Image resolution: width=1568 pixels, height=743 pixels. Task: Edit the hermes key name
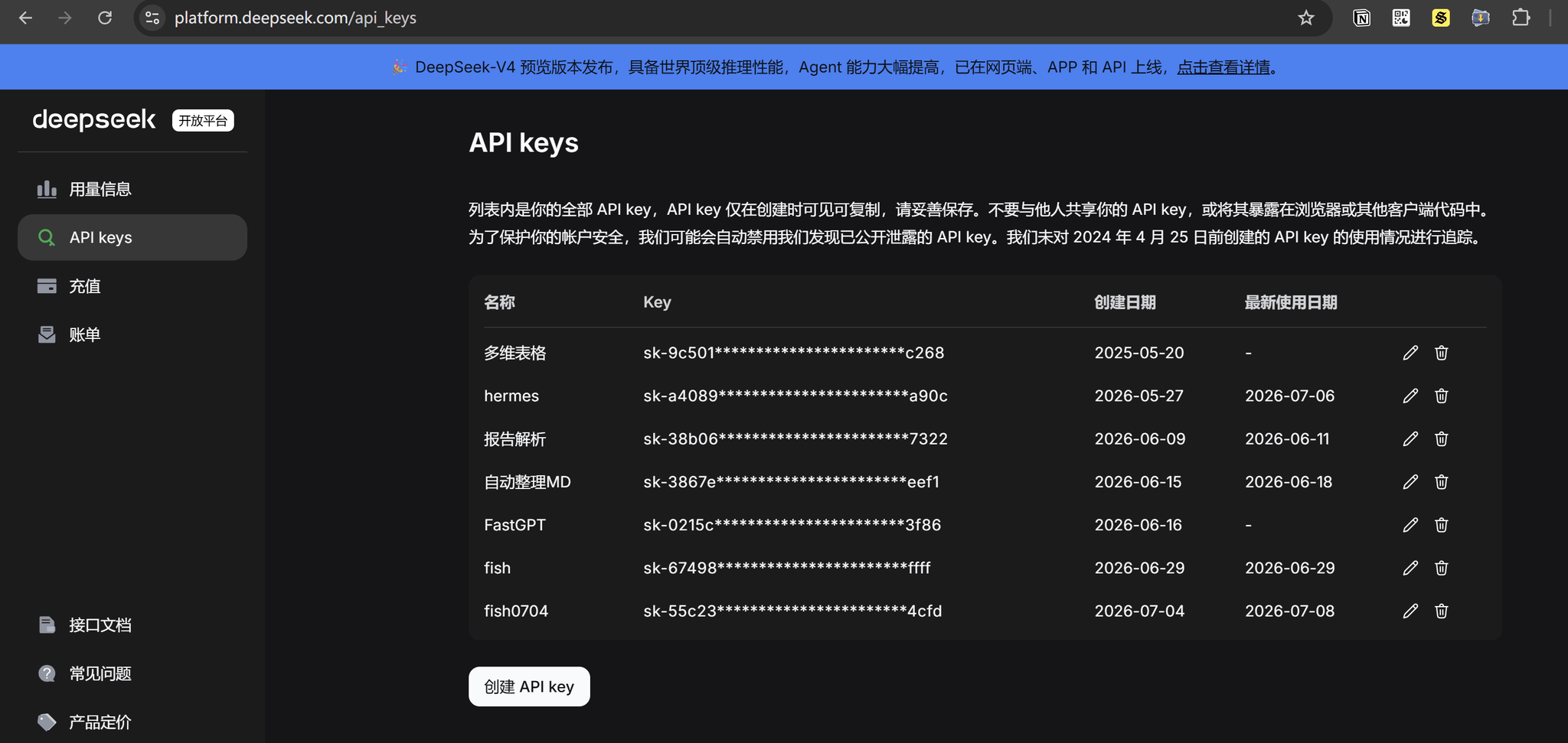coord(1410,396)
